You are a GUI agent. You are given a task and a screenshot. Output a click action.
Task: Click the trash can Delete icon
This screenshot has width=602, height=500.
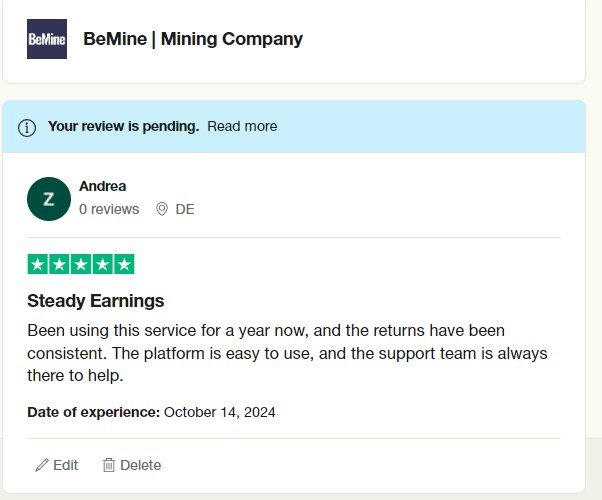coord(109,465)
